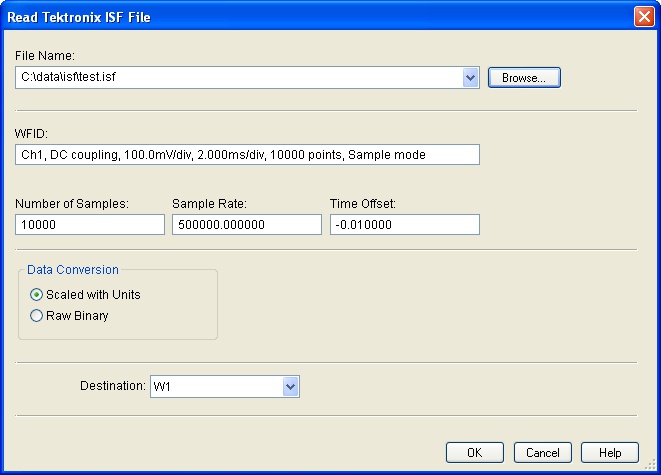The height and width of the screenshot is (475, 661).
Task: Focus the WFID text field
Action: pos(247,155)
